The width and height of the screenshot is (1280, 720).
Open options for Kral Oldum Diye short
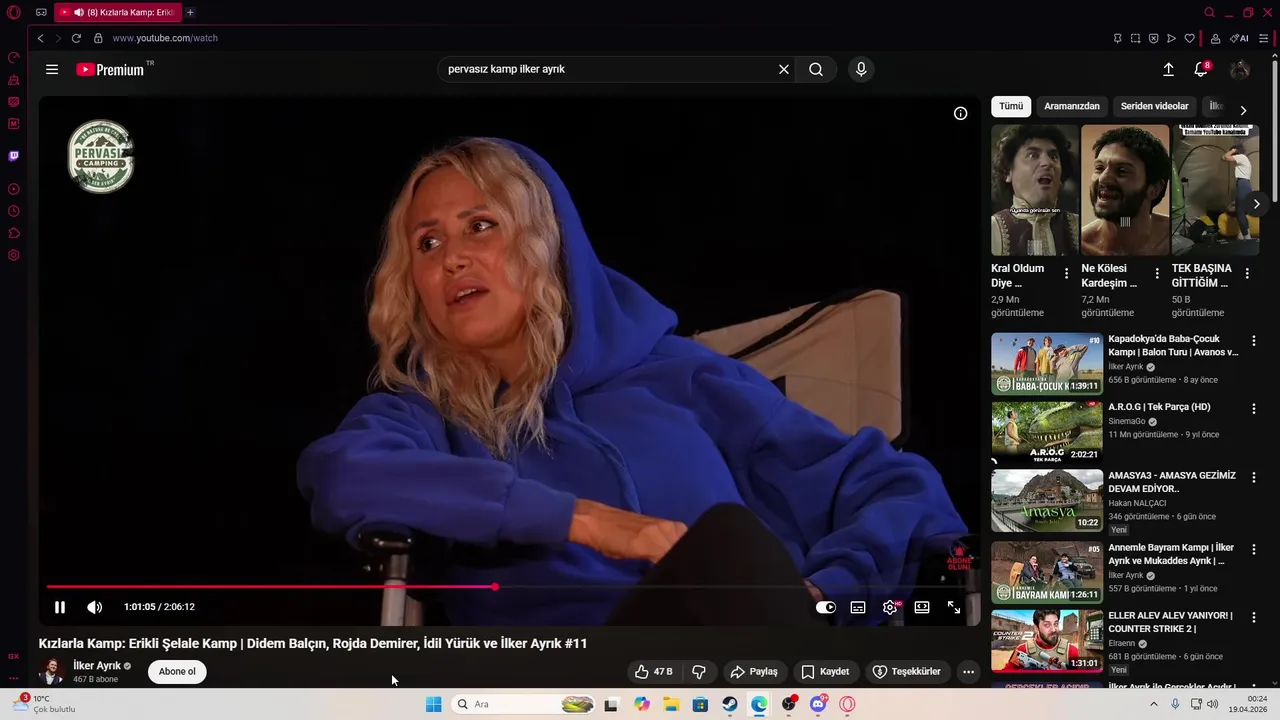coord(1066,273)
